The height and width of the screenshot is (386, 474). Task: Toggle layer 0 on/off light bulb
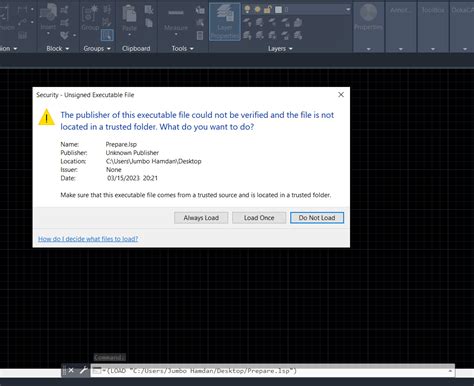pos(247,10)
